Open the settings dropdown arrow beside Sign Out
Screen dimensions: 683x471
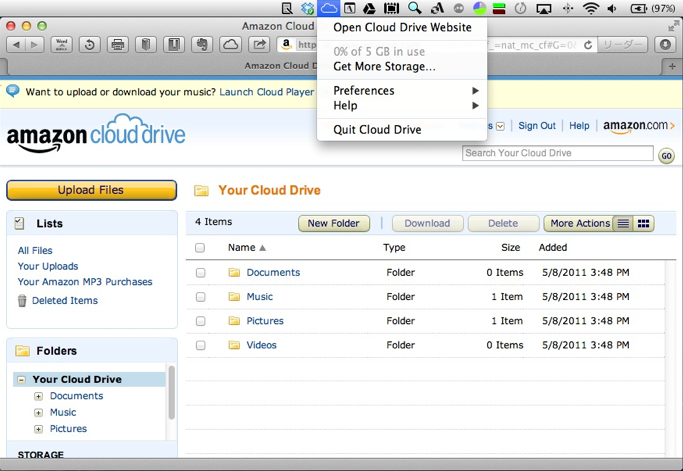500,126
